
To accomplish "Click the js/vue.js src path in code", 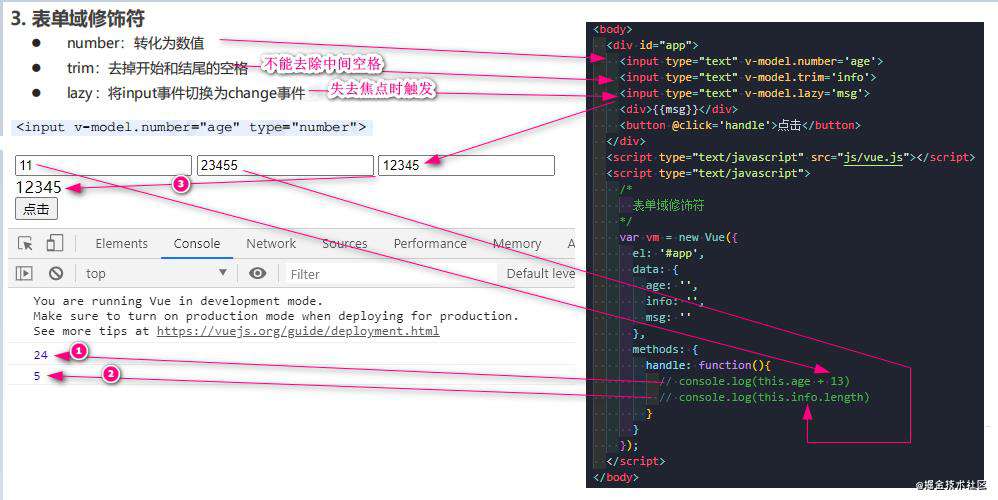I will (873, 157).
